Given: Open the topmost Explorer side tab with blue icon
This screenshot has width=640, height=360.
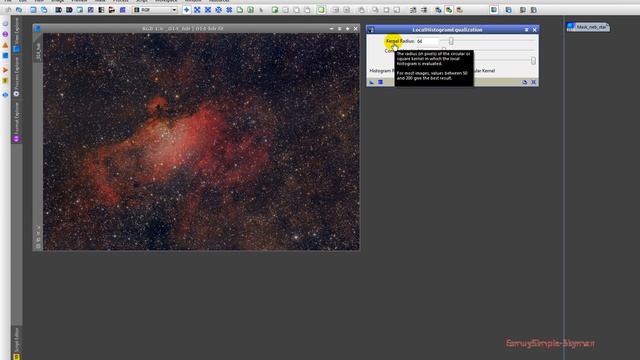Looking at the screenshot, I should tap(17, 35).
